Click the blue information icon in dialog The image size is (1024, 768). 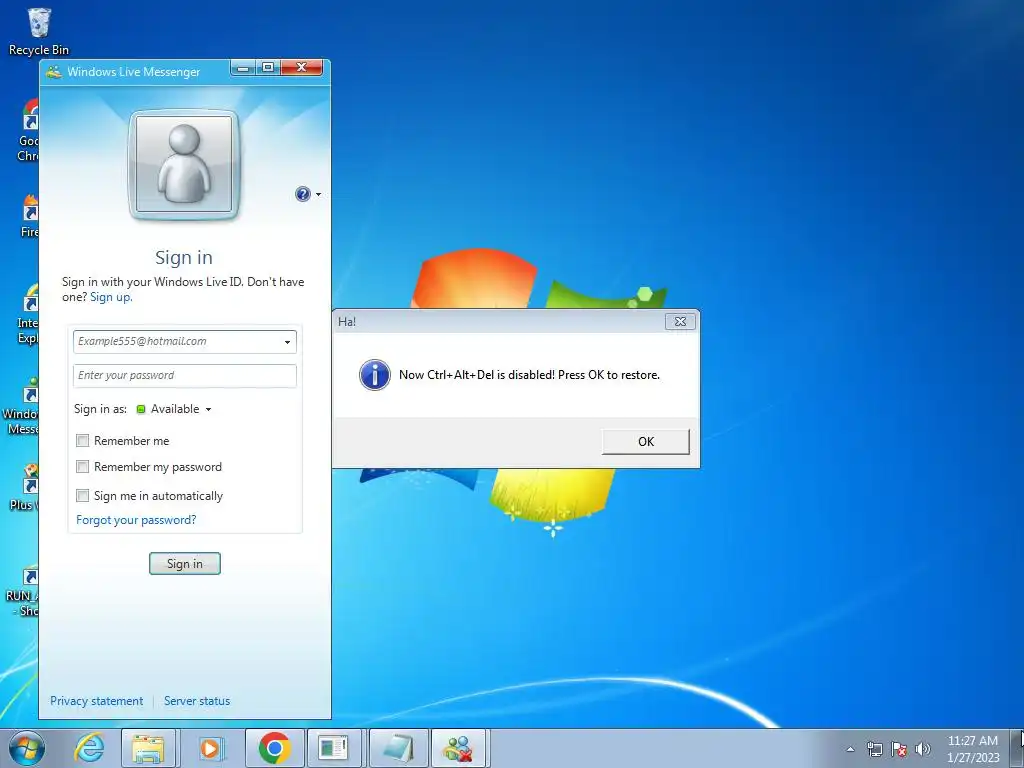click(375, 375)
